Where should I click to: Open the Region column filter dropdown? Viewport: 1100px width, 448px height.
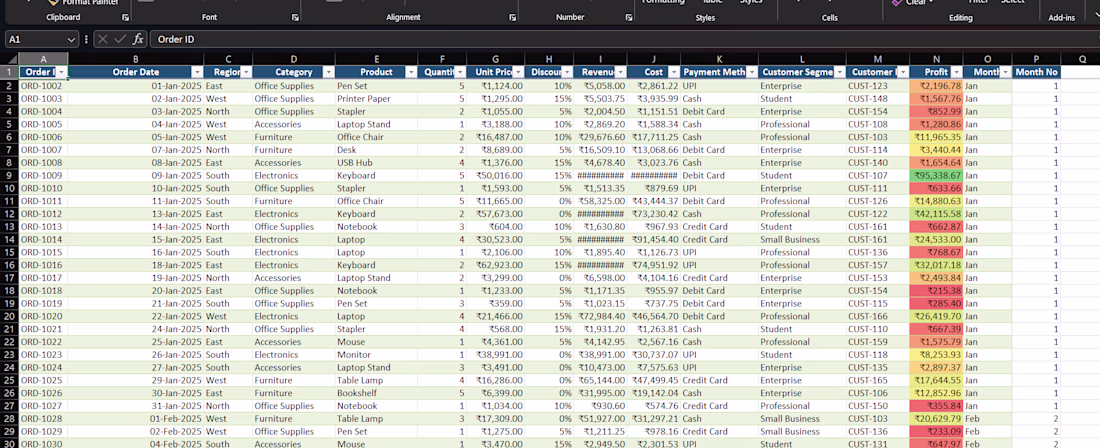(x=246, y=72)
